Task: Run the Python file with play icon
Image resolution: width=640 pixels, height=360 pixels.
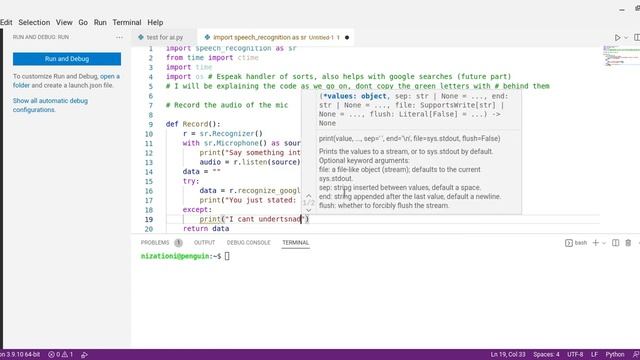Action: [617, 38]
